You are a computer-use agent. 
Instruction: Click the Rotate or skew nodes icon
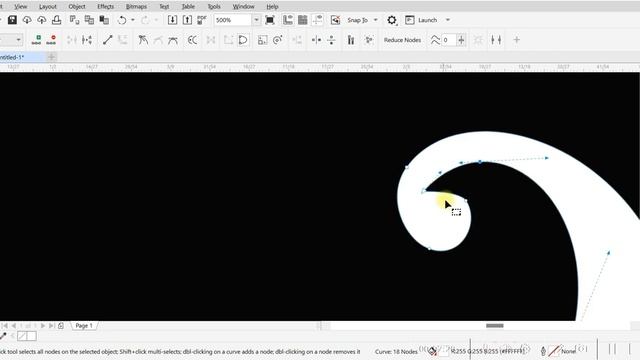pyautogui.click(x=278, y=40)
